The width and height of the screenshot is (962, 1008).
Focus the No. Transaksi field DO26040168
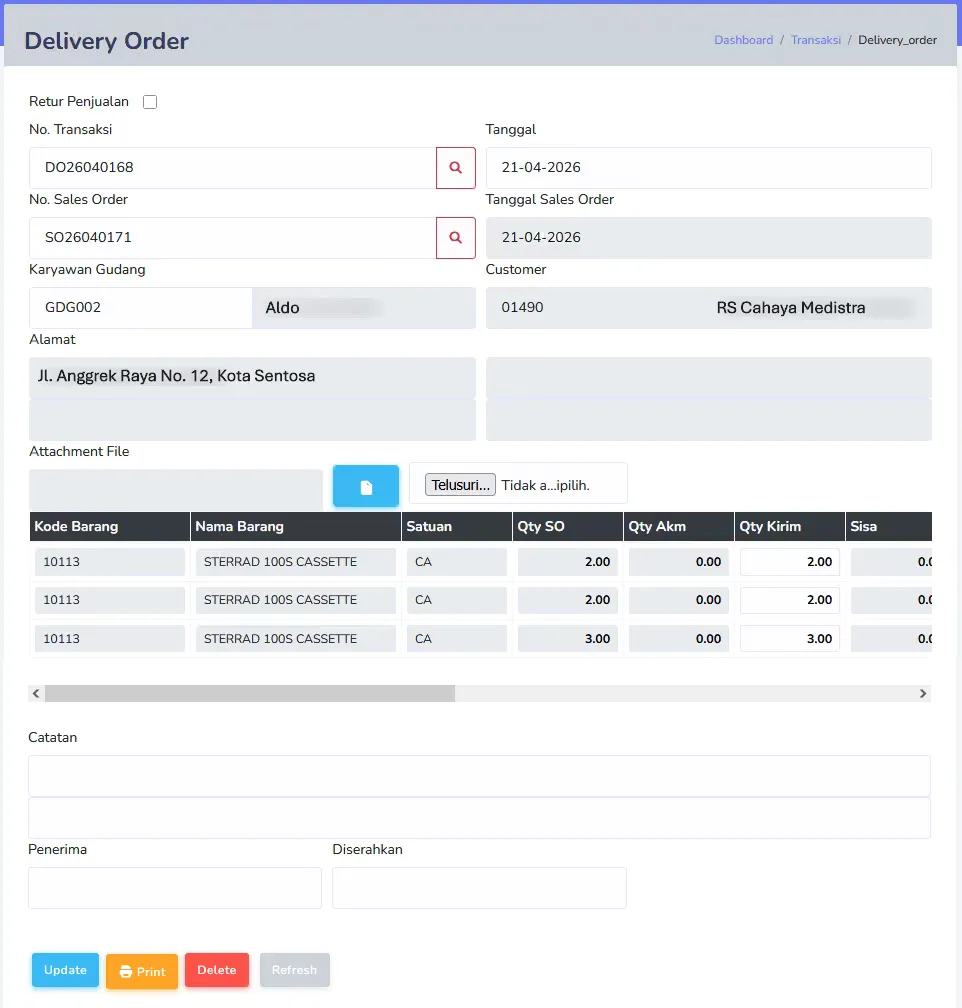(233, 168)
